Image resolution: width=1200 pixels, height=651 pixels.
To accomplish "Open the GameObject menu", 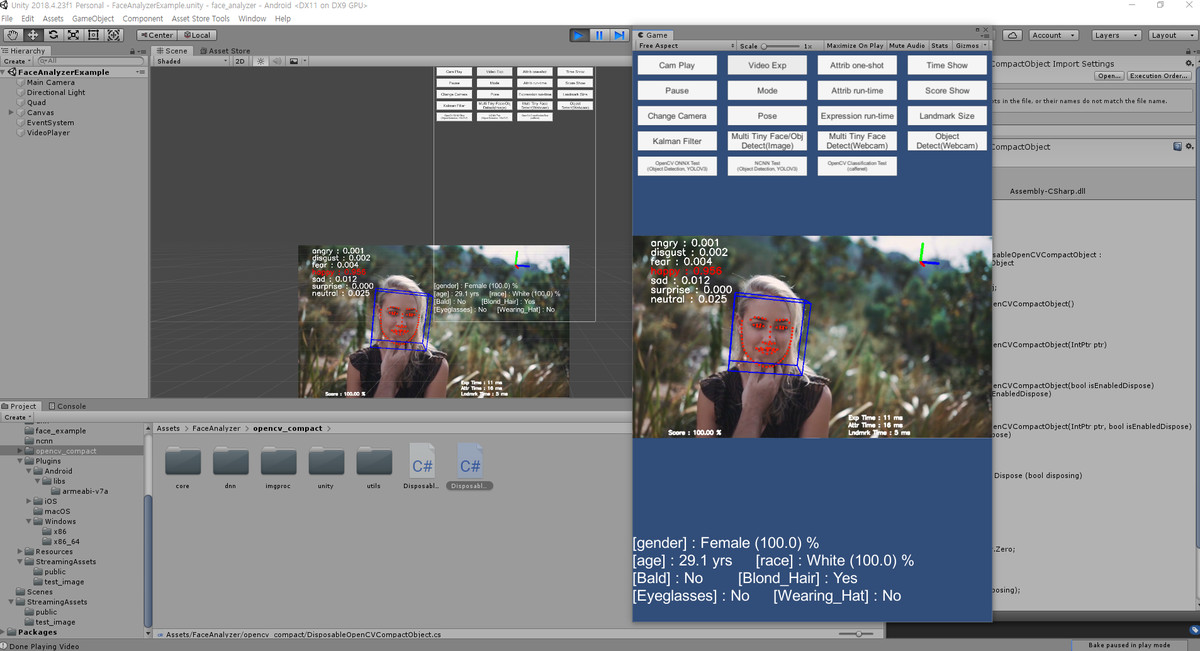I will point(93,18).
